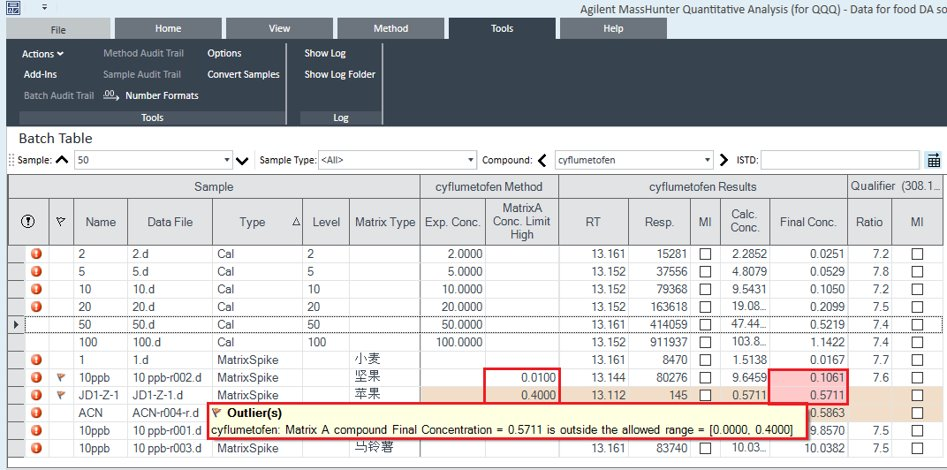The image size is (947, 470).
Task: Open the quick access toolbar customize arrow
Action: [45, 8]
